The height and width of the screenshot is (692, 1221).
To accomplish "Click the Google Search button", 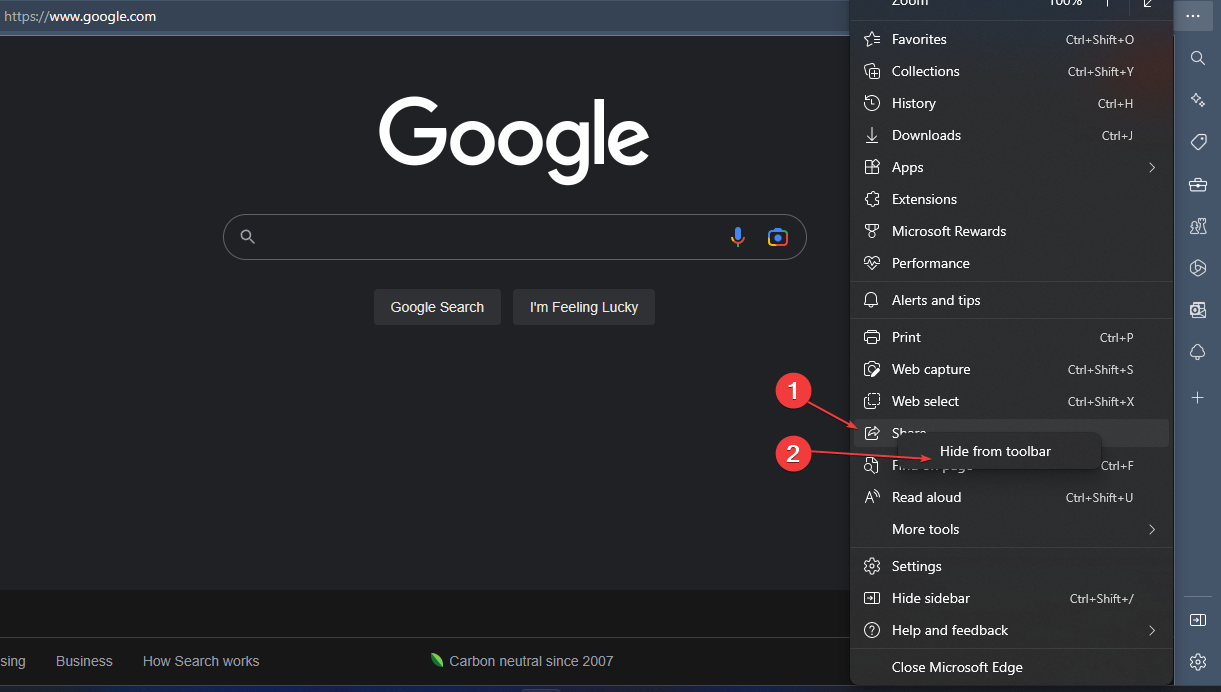I will tap(437, 307).
